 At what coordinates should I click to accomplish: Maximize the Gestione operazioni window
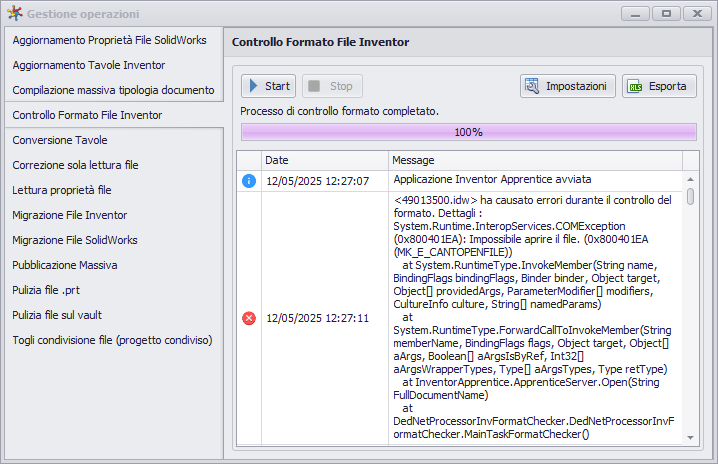coord(666,14)
